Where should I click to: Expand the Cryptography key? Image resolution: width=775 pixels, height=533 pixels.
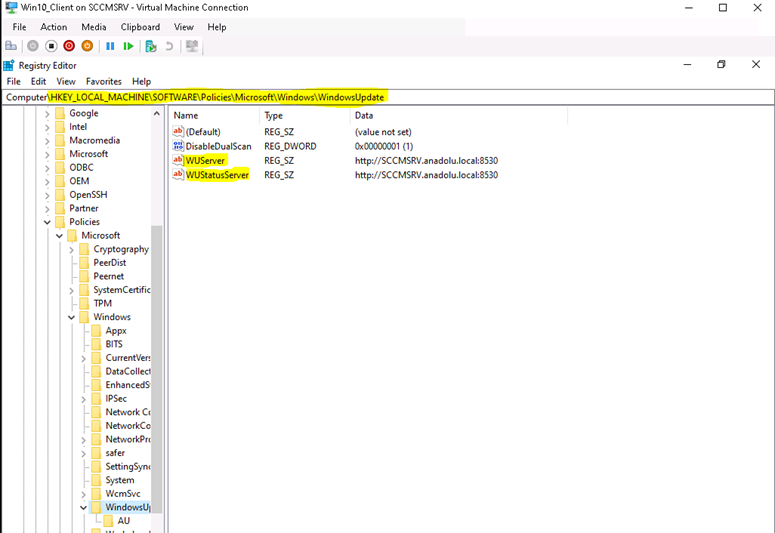(71, 250)
